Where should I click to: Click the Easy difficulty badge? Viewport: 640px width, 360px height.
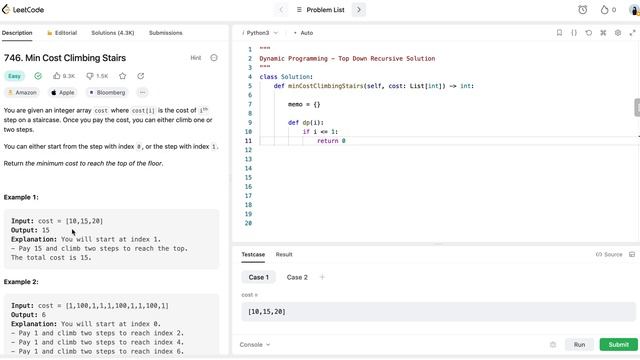coord(14,76)
